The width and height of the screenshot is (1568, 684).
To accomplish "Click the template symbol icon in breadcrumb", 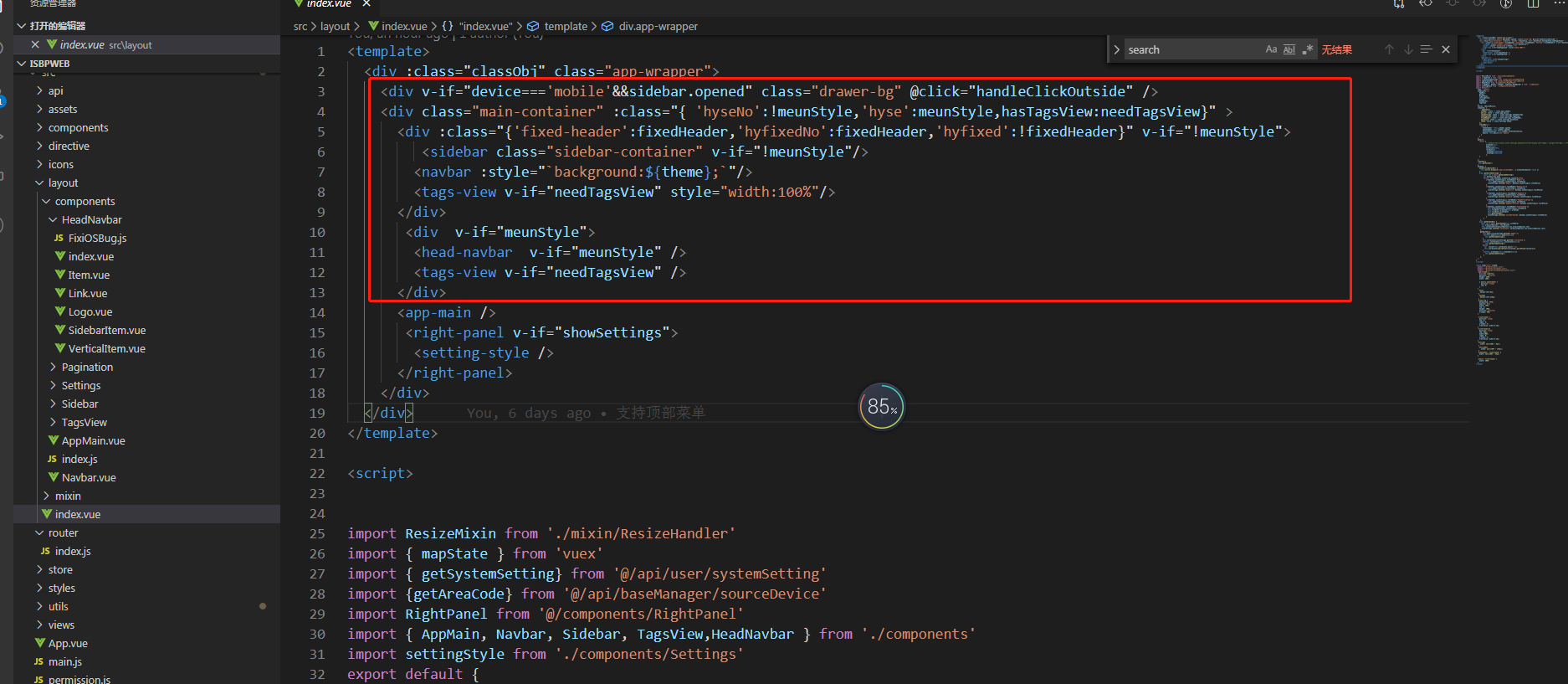I will coord(533,26).
